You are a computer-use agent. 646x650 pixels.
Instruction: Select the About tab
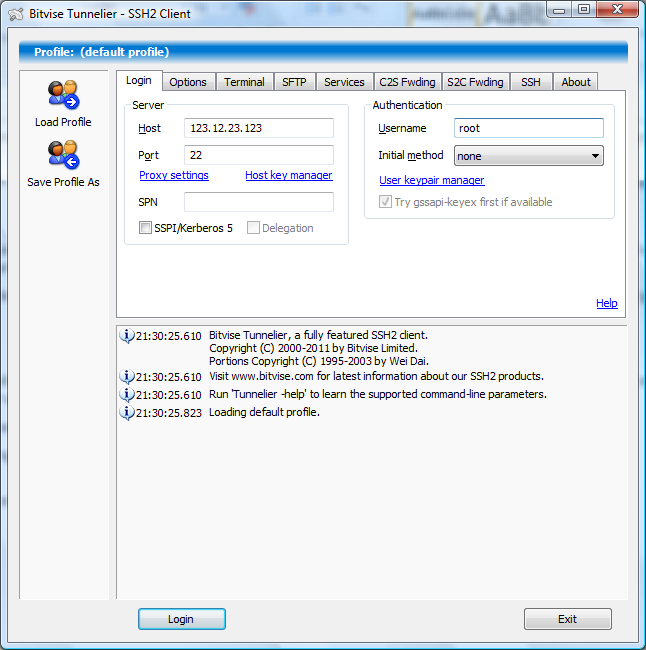click(576, 82)
